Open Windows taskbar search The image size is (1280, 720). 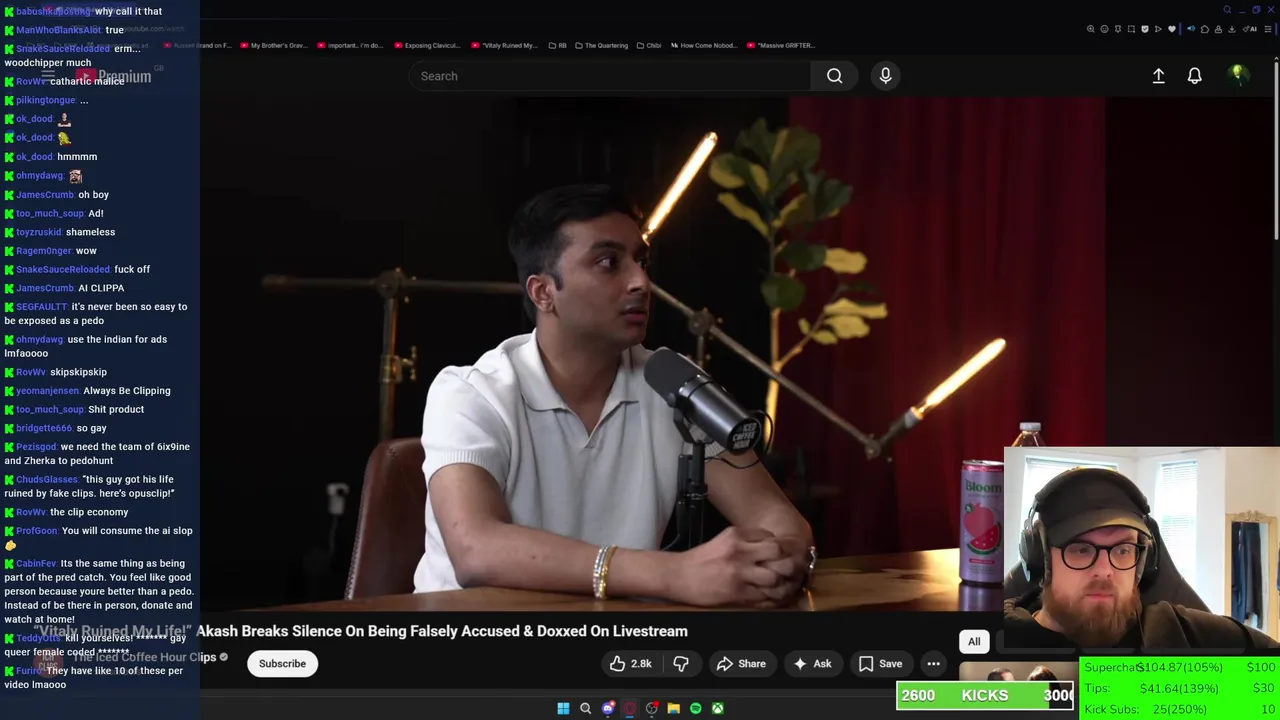click(x=586, y=708)
